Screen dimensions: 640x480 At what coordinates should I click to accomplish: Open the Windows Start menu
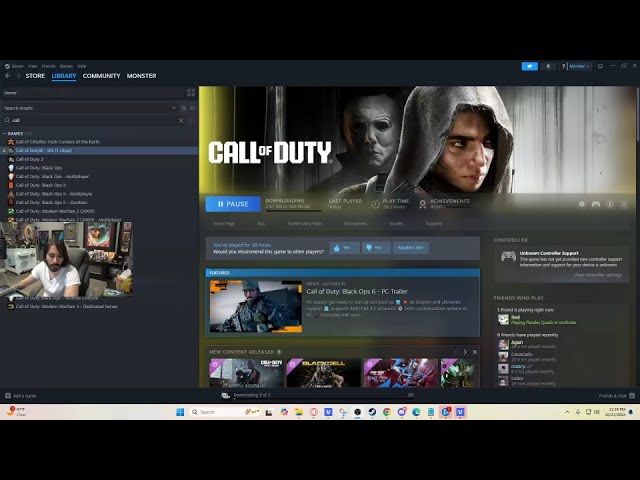[180, 412]
